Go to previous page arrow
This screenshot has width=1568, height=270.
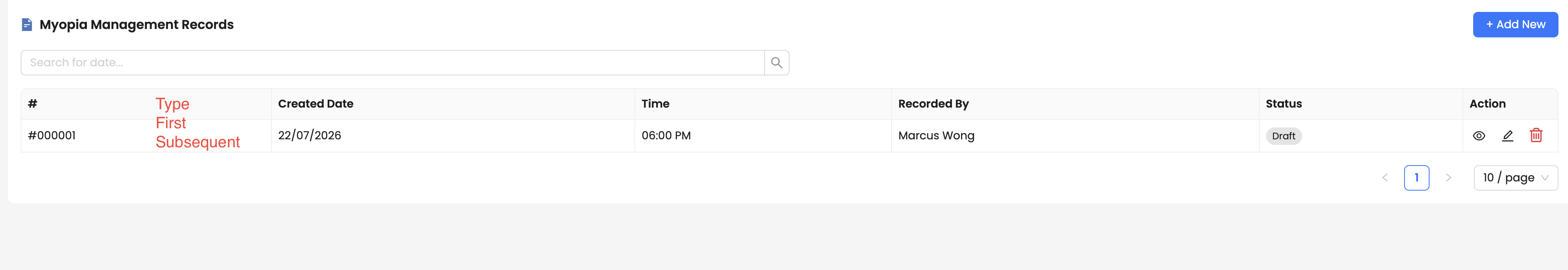pos(1385,178)
